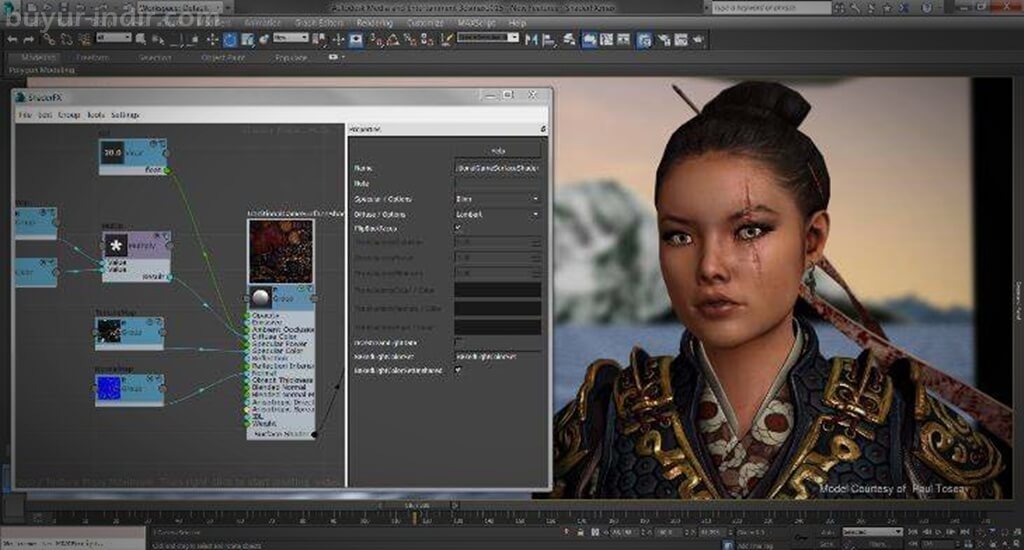The height and width of the screenshot is (550, 1024).
Task: Open ShaderFX Tools menu
Action: 96,115
